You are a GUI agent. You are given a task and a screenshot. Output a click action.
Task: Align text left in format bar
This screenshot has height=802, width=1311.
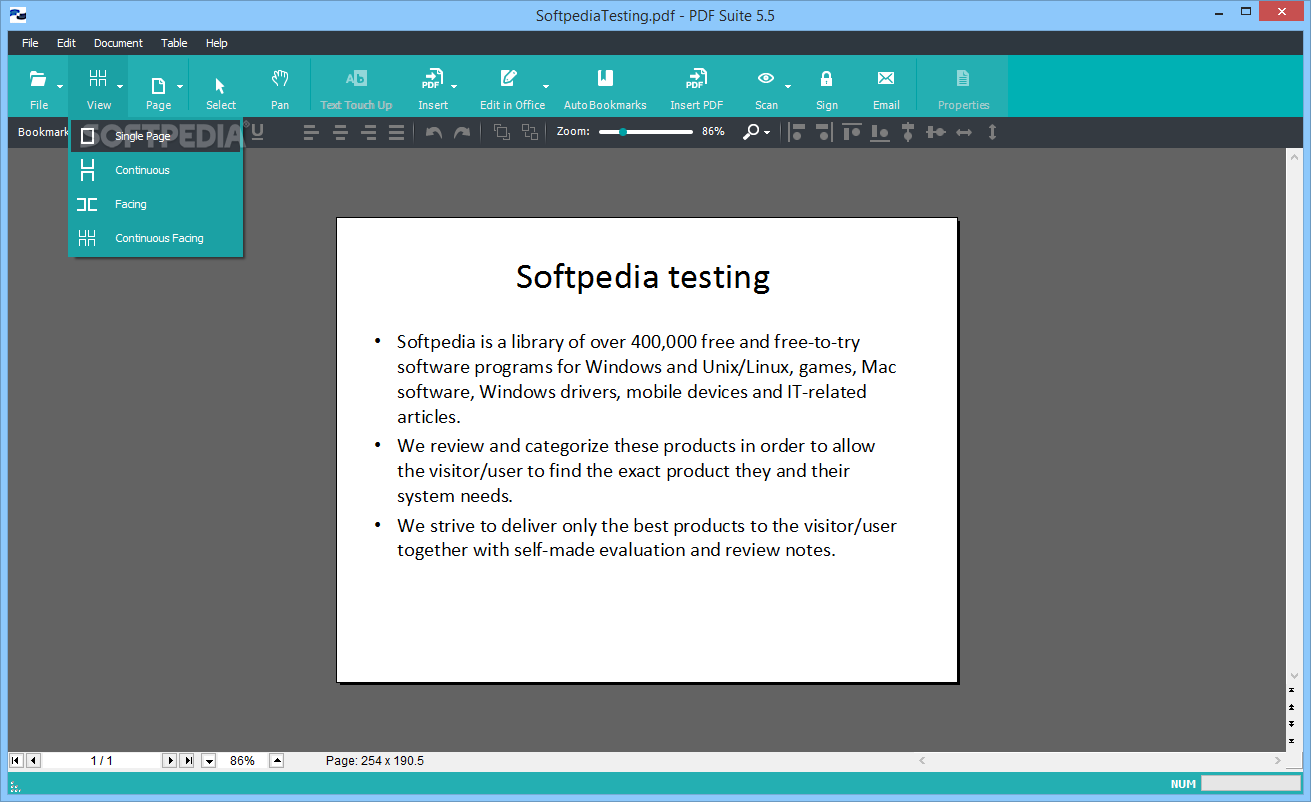311,132
